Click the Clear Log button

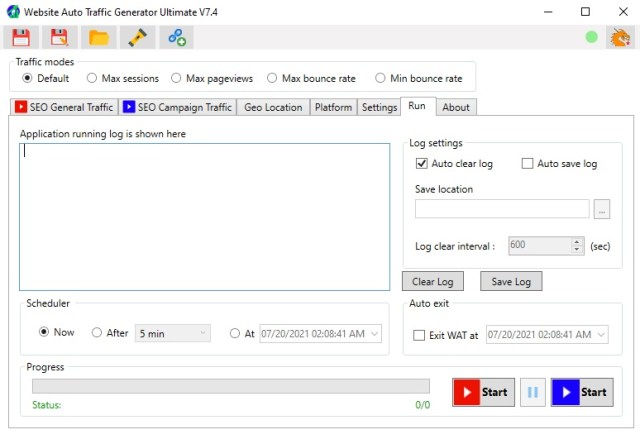[x=433, y=282]
